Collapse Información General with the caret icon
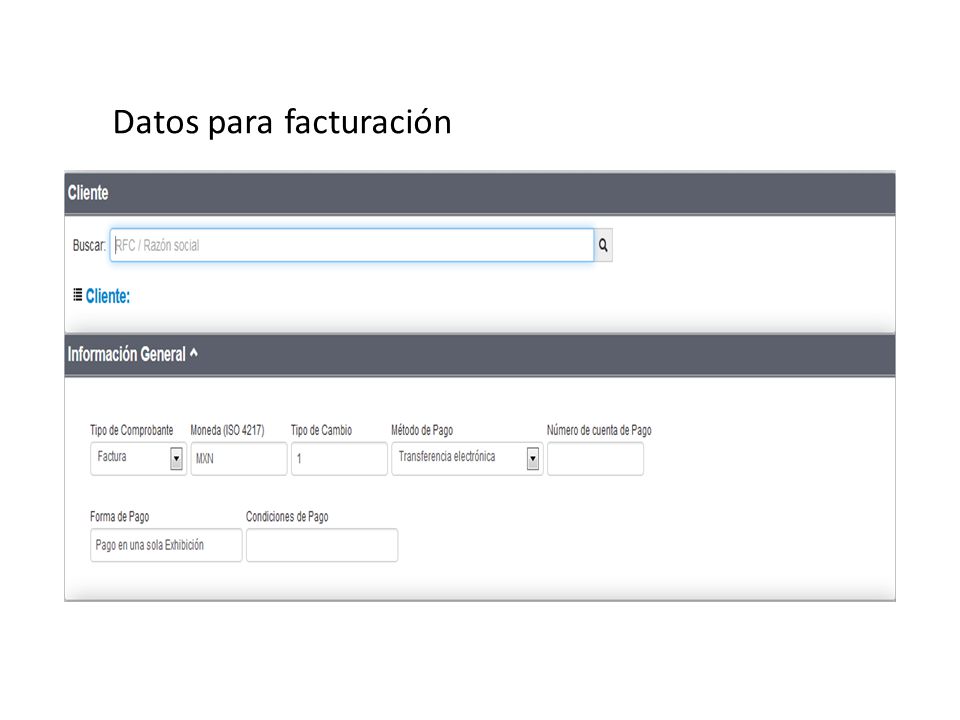 pyautogui.click(x=193, y=353)
